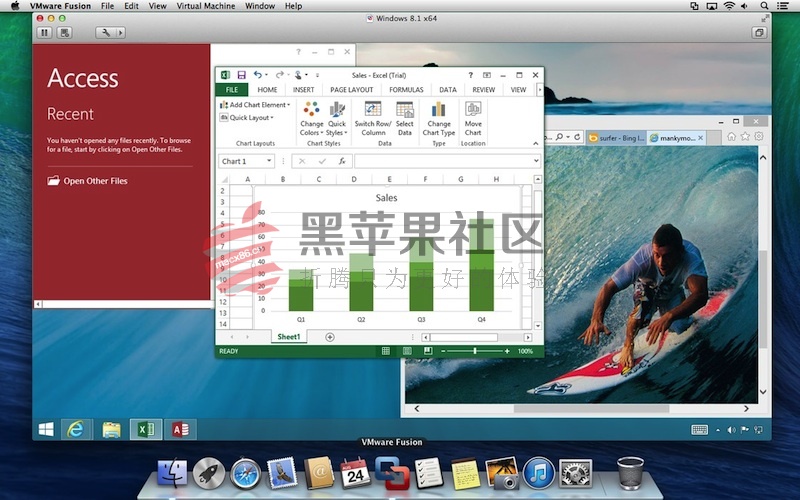Collapse the Excel ribbon with chevron
Screen dimensions: 800x500
[536, 143]
